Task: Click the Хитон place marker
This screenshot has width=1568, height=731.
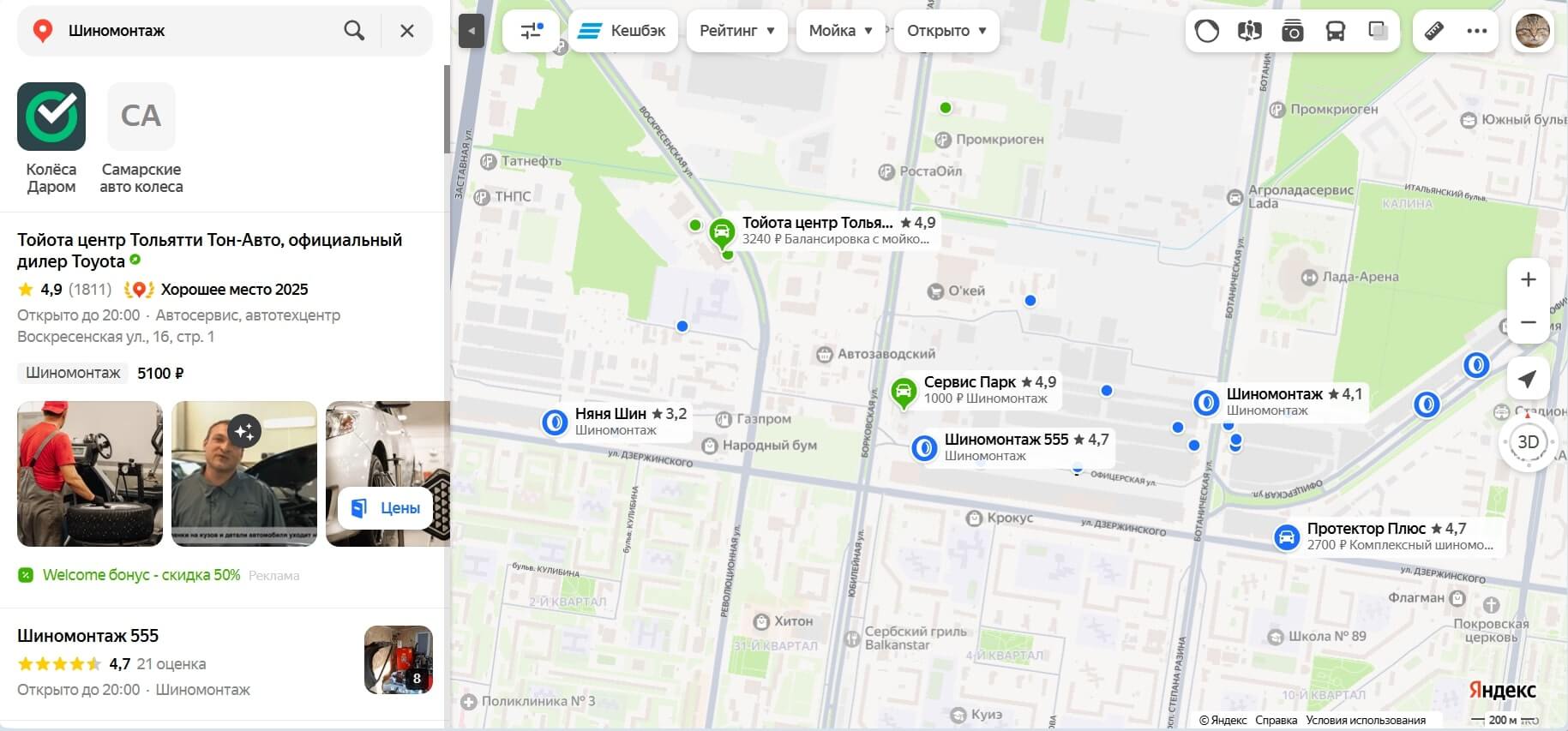Action: [761, 621]
